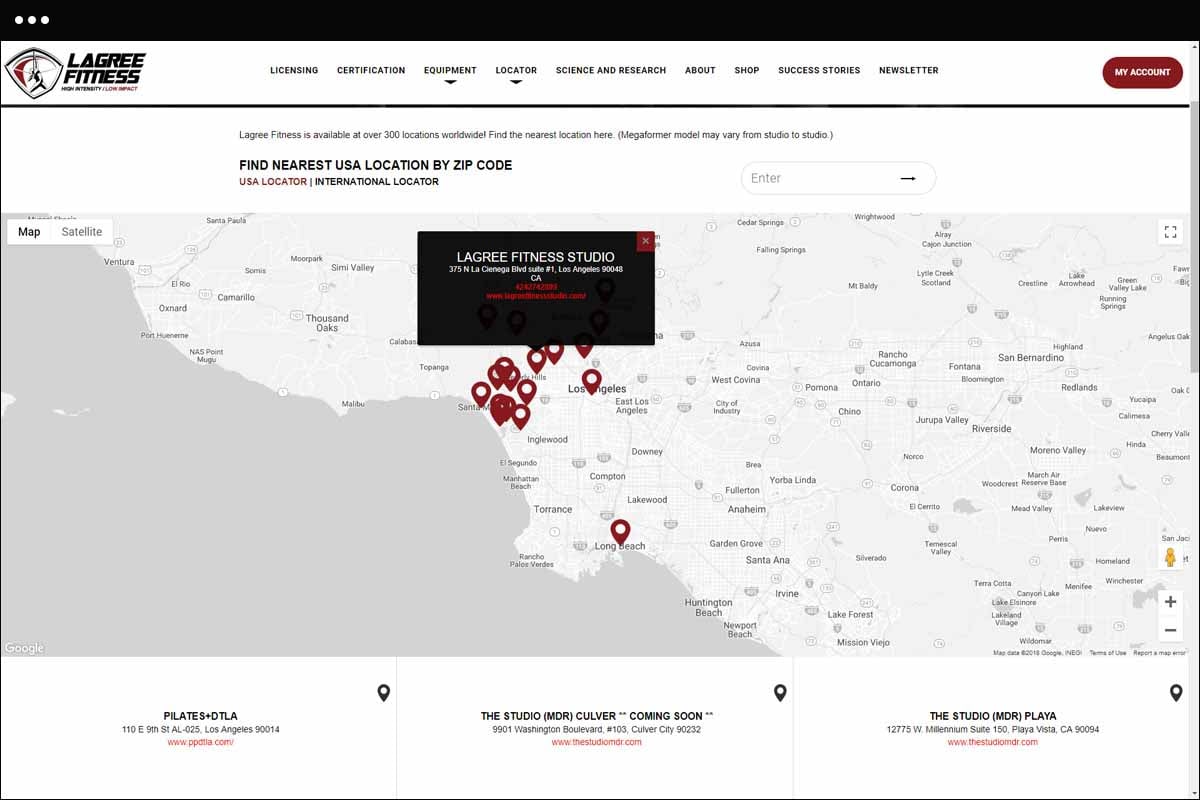
Task: Click the location pin for Pilates+DTLA
Action: click(383, 693)
